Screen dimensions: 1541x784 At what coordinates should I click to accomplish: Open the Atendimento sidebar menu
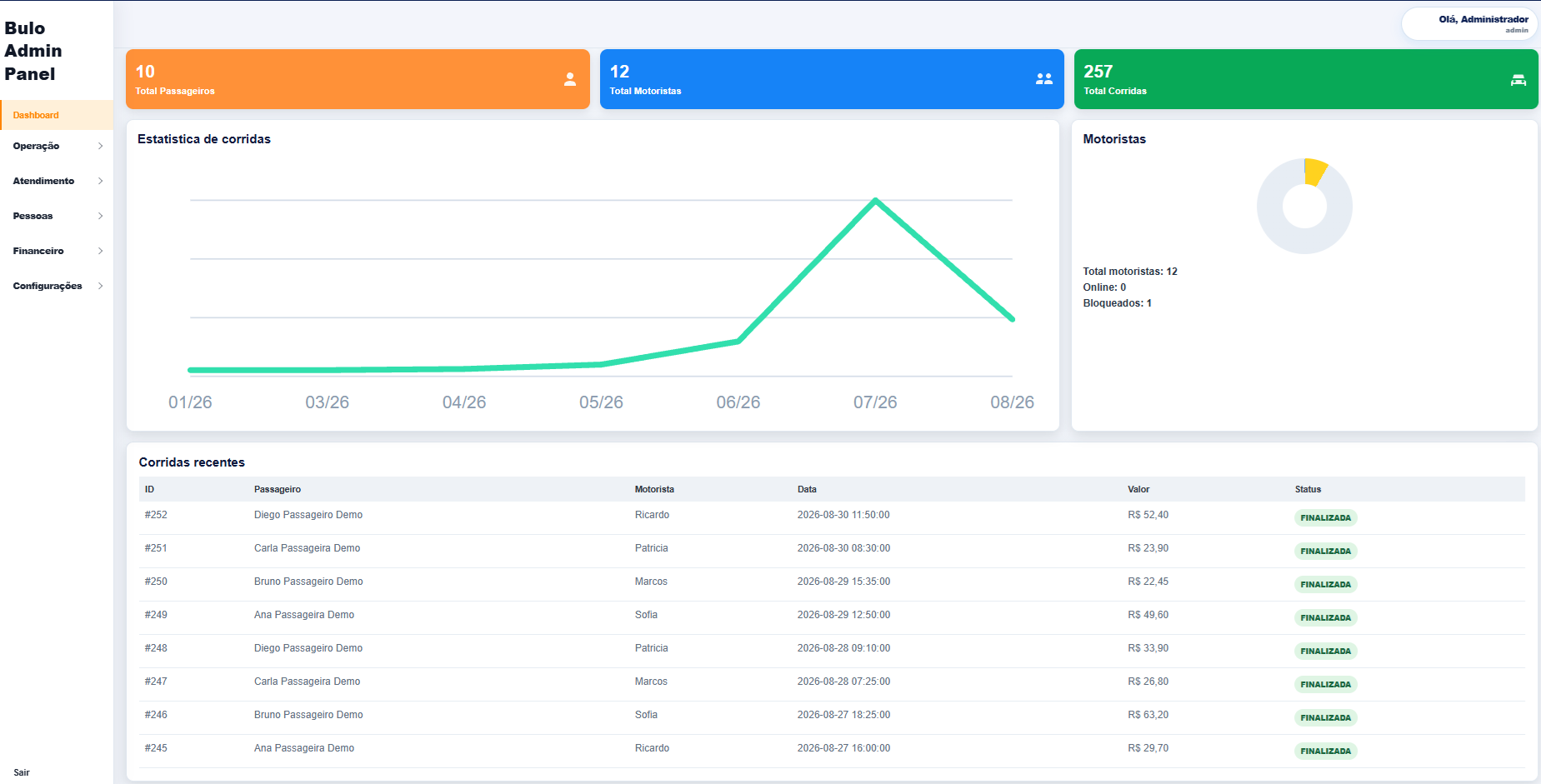tap(57, 181)
